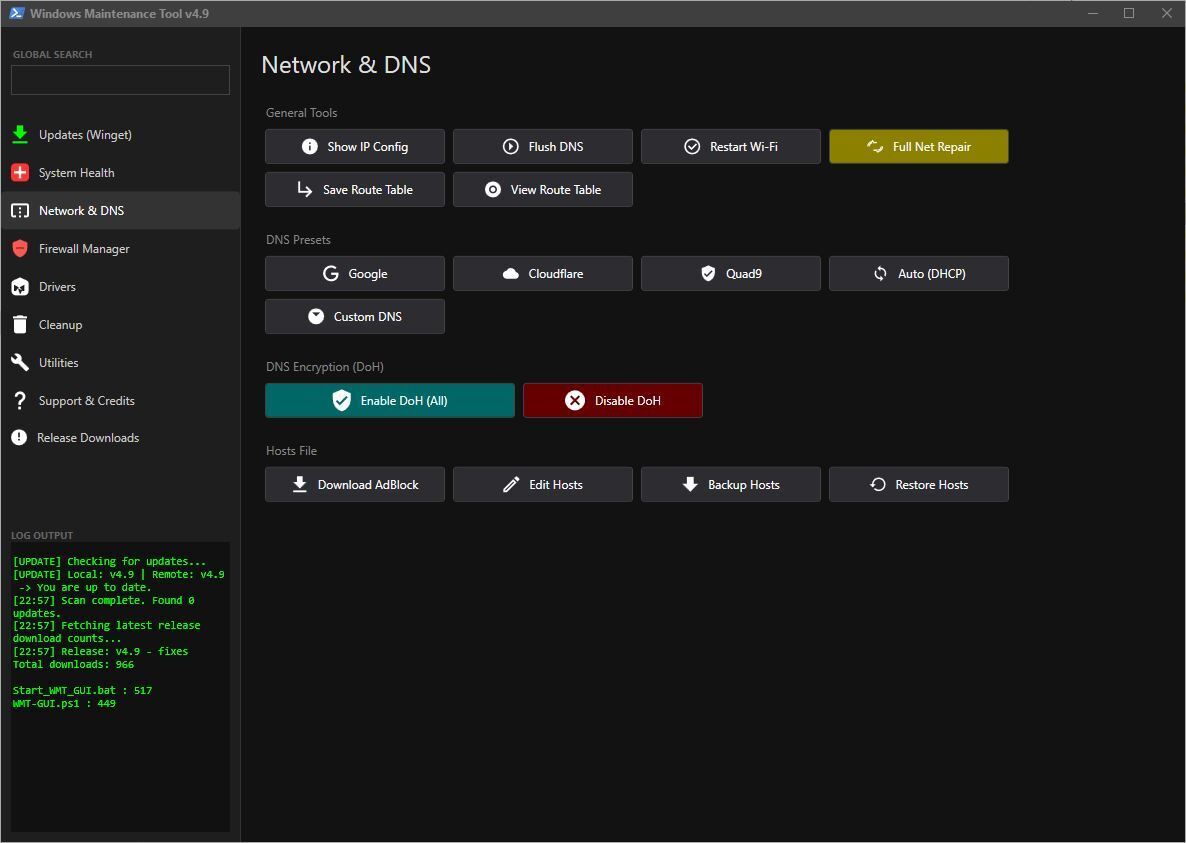
Task: Click the Release Downloads alert icon
Action: pyautogui.click(x=19, y=438)
